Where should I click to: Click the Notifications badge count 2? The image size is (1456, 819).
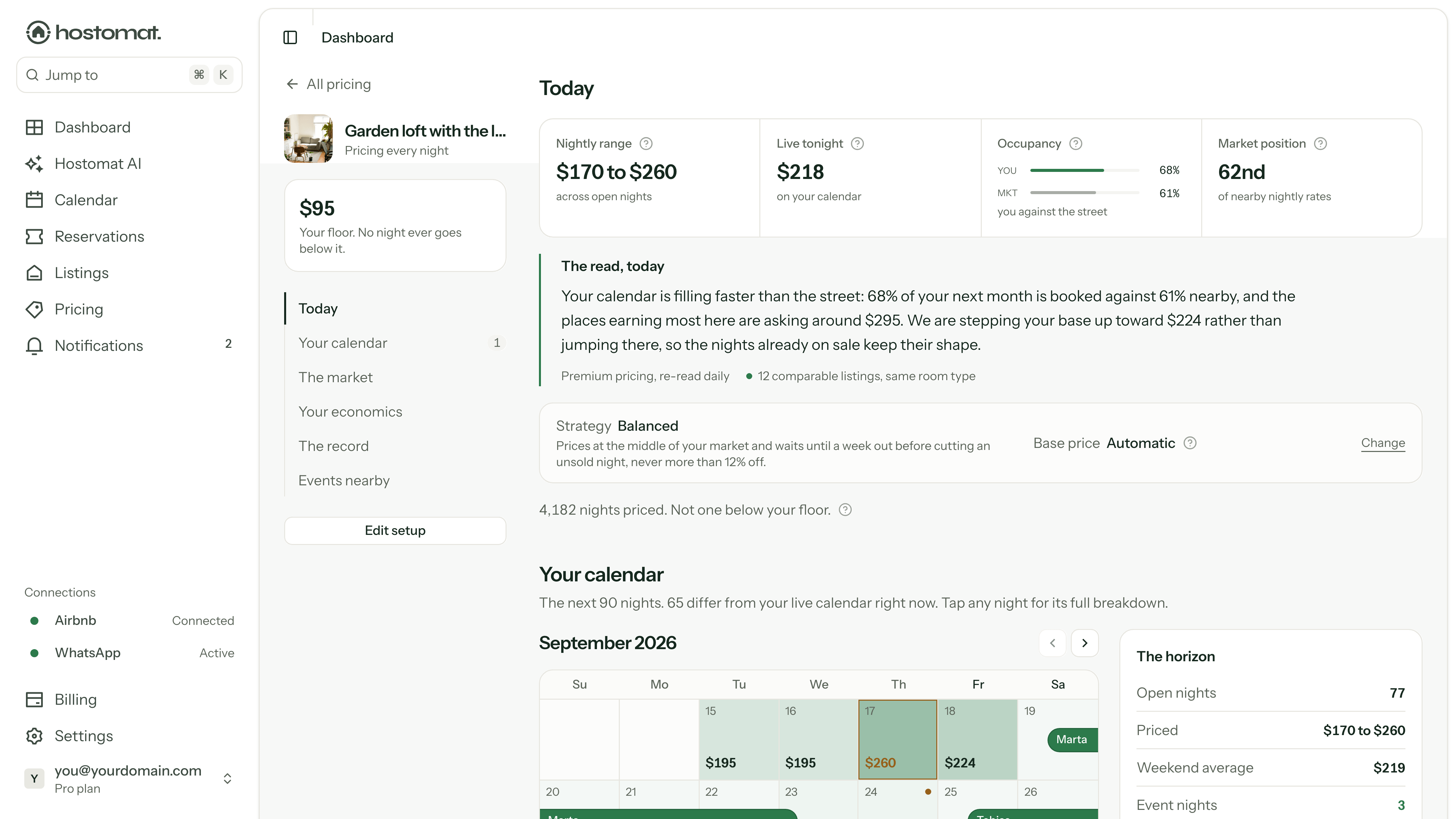[x=229, y=344]
